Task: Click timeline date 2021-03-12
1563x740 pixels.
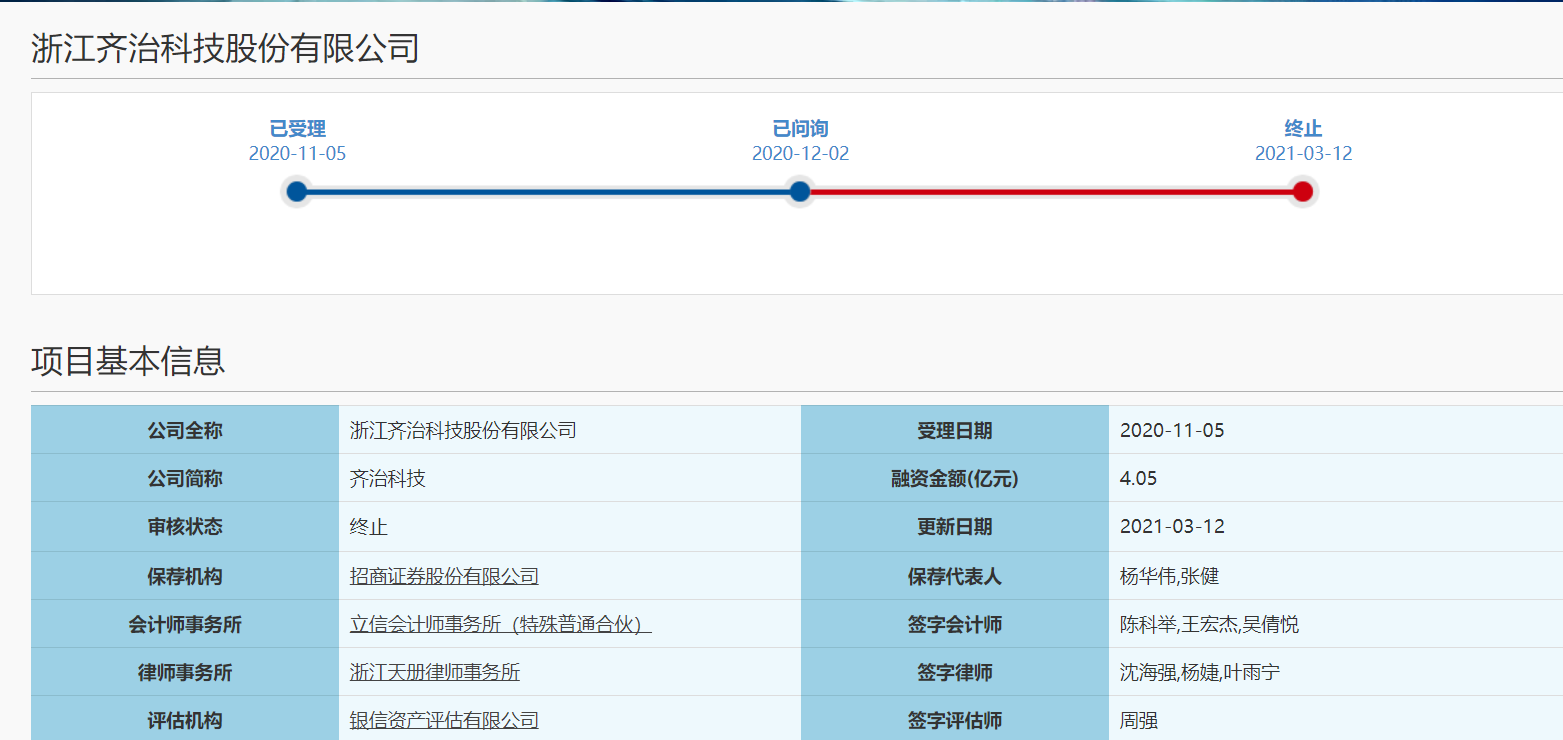Action: pos(1304,154)
